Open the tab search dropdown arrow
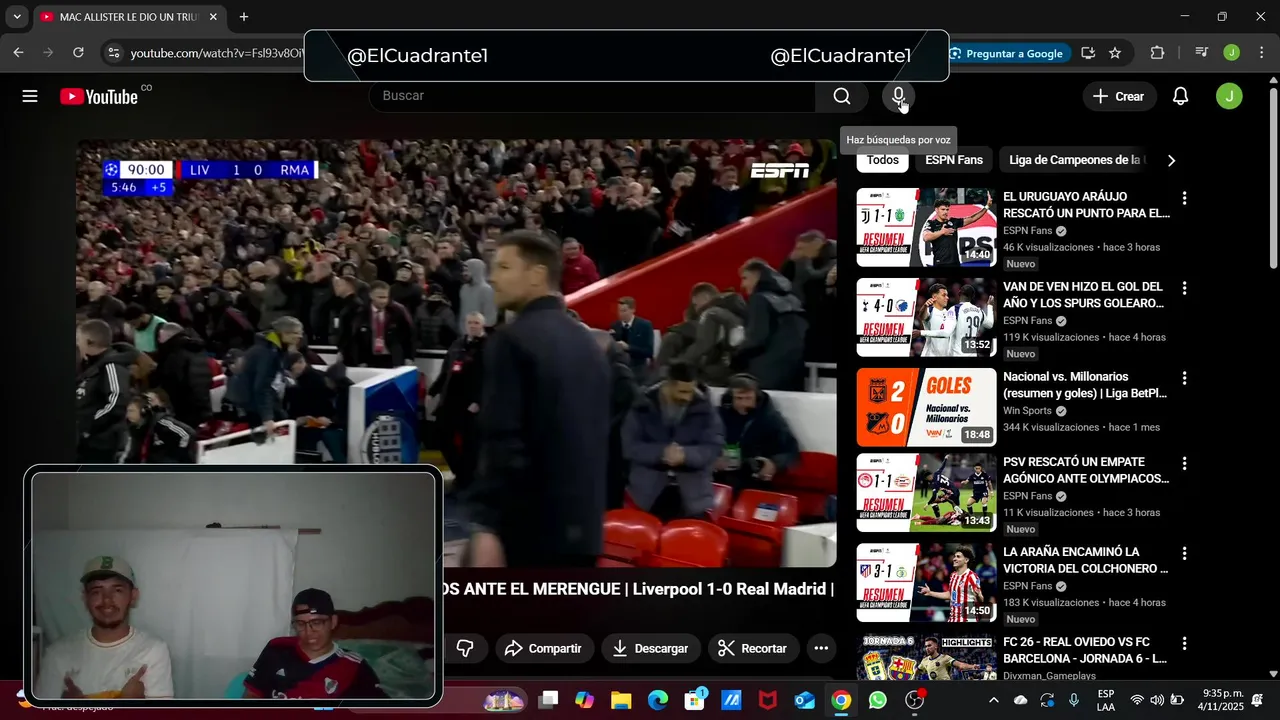This screenshot has height=720, width=1280. pyautogui.click(x=16, y=17)
